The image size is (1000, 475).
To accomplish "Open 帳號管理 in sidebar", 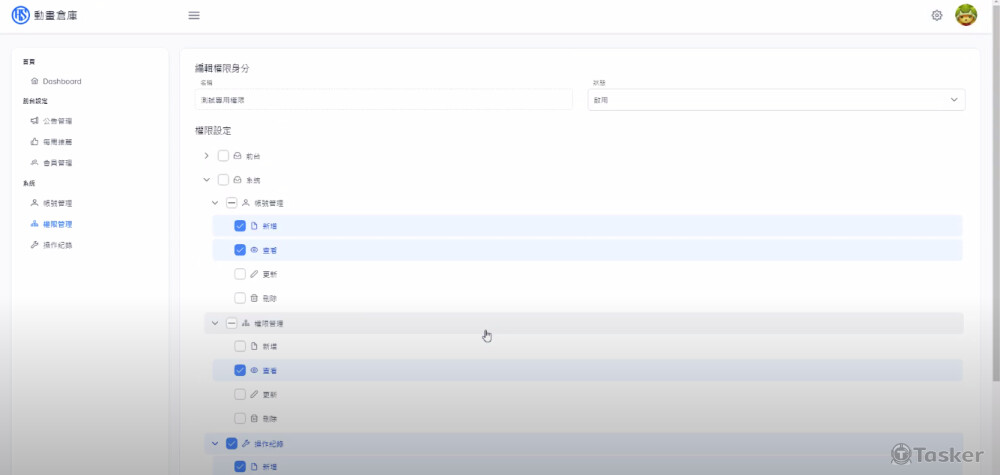I will [x=57, y=203].
